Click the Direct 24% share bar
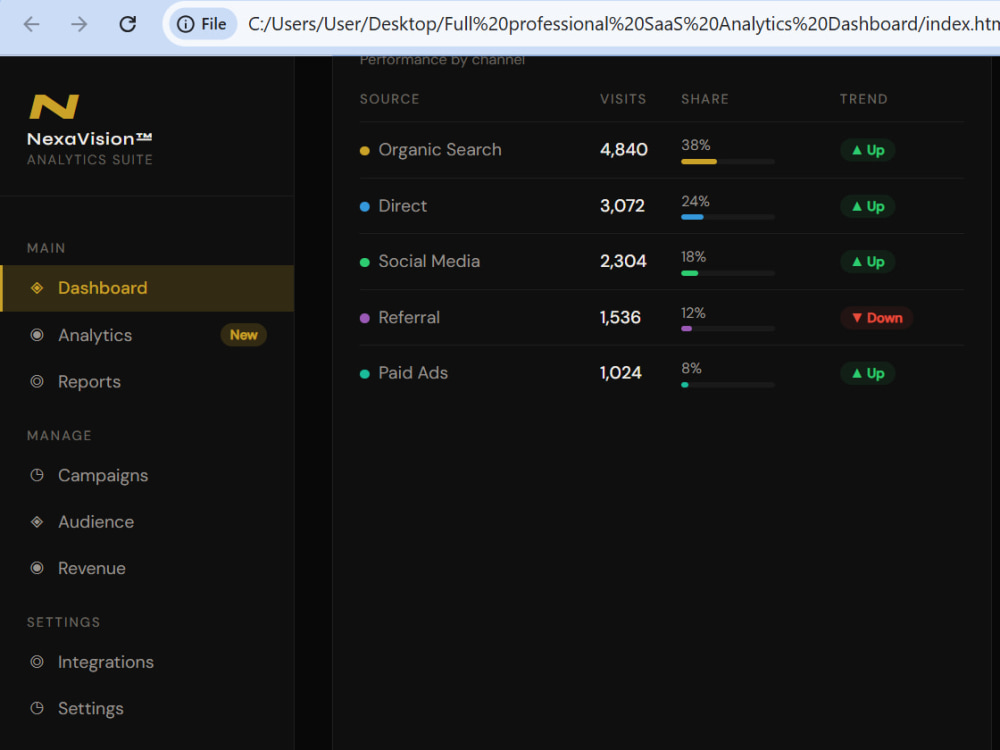1000x750 pixels. click(x=728, y=217)
